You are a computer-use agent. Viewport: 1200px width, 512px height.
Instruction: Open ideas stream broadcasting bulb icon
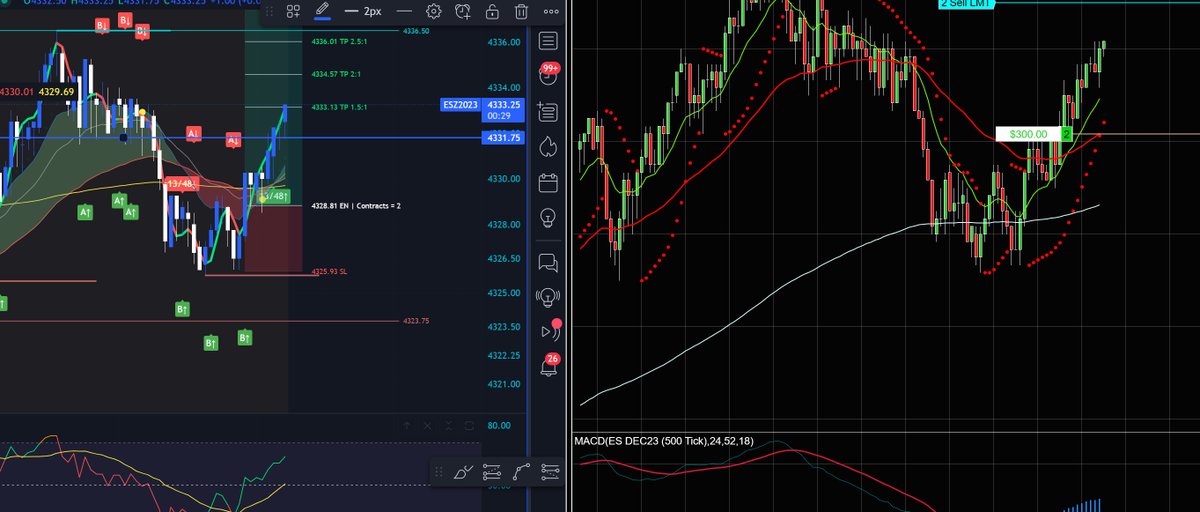(548, 296)
